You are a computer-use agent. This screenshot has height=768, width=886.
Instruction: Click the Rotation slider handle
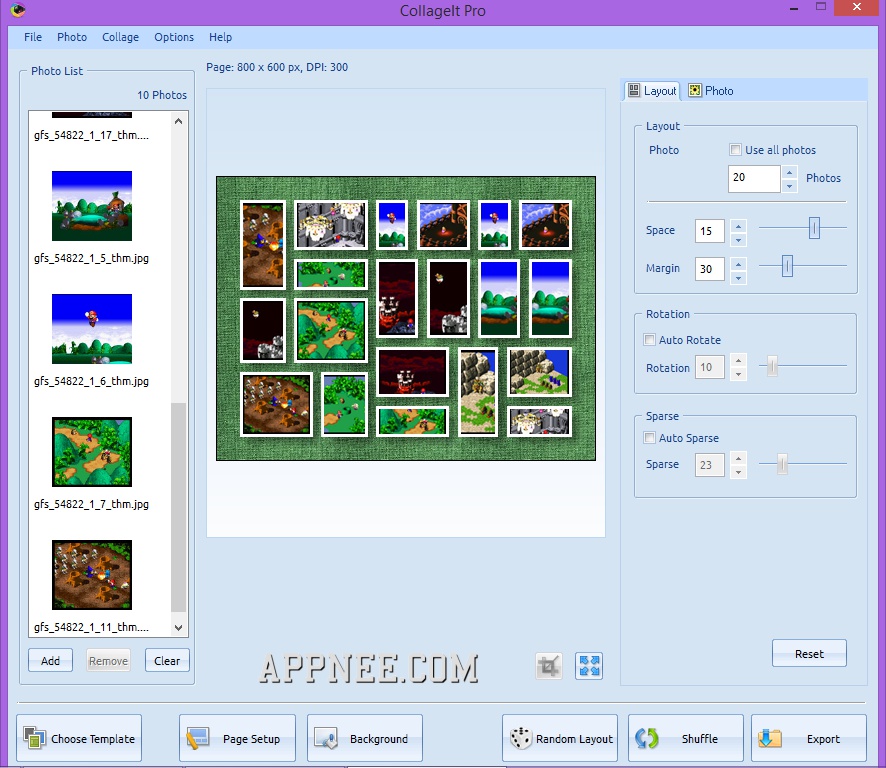[x=772, y=366]
